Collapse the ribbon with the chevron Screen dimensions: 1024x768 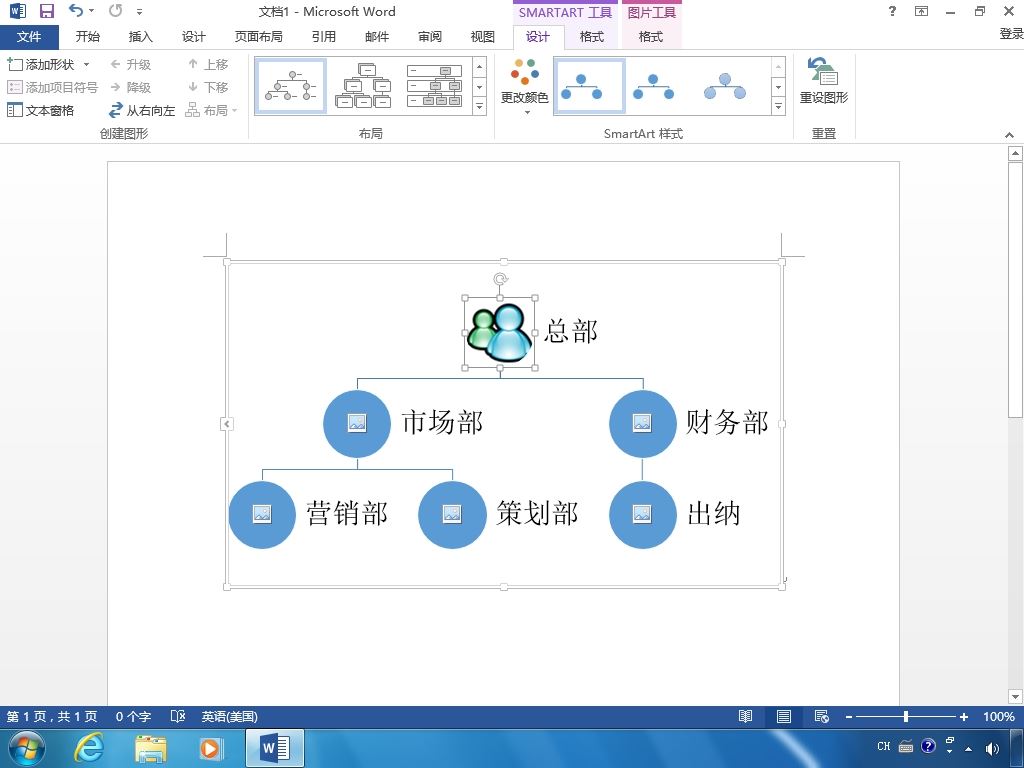click(1010, 135)
